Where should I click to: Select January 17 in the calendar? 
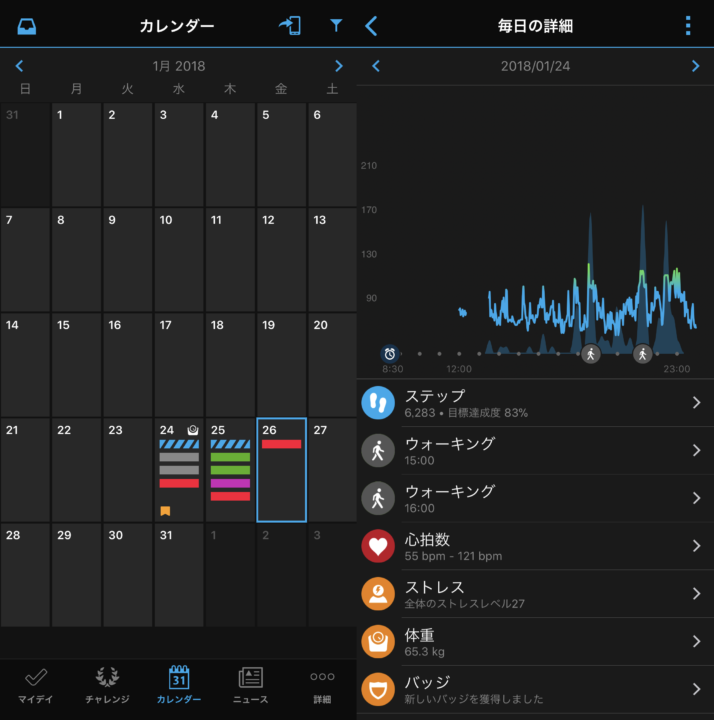pos(179,365)
